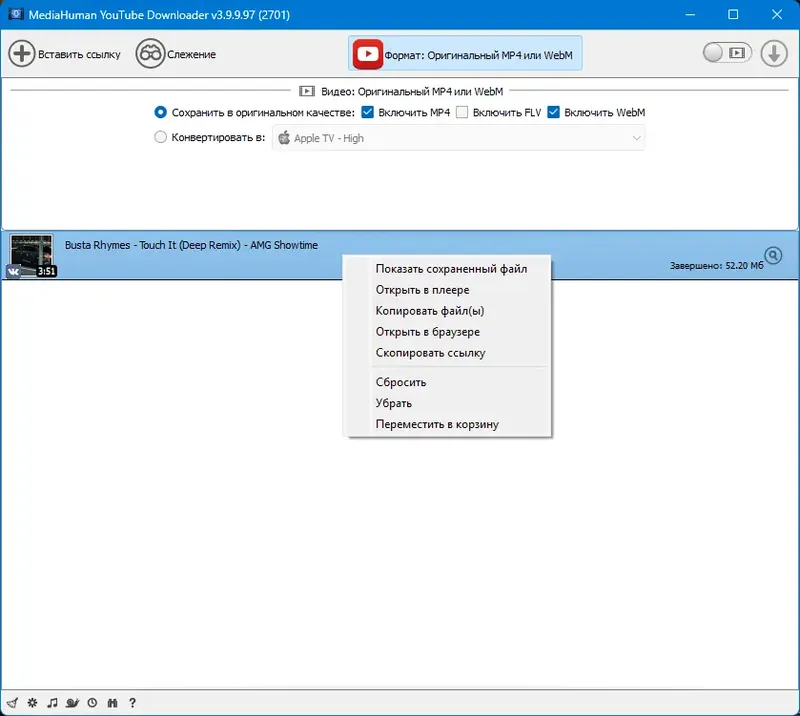The width and height of the screenshot is (800, 716).
Task: Click the binoculars icon in the status bar
Action: (x=112, y=703)
